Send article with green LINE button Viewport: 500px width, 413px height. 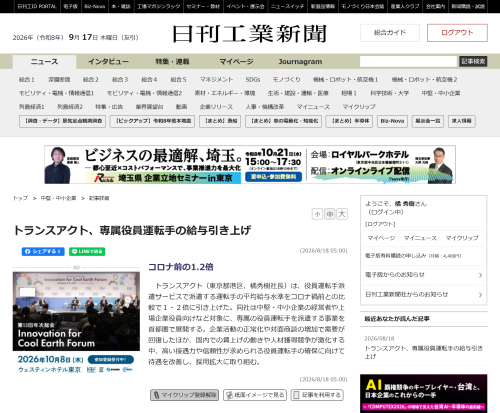click(87, 251)
